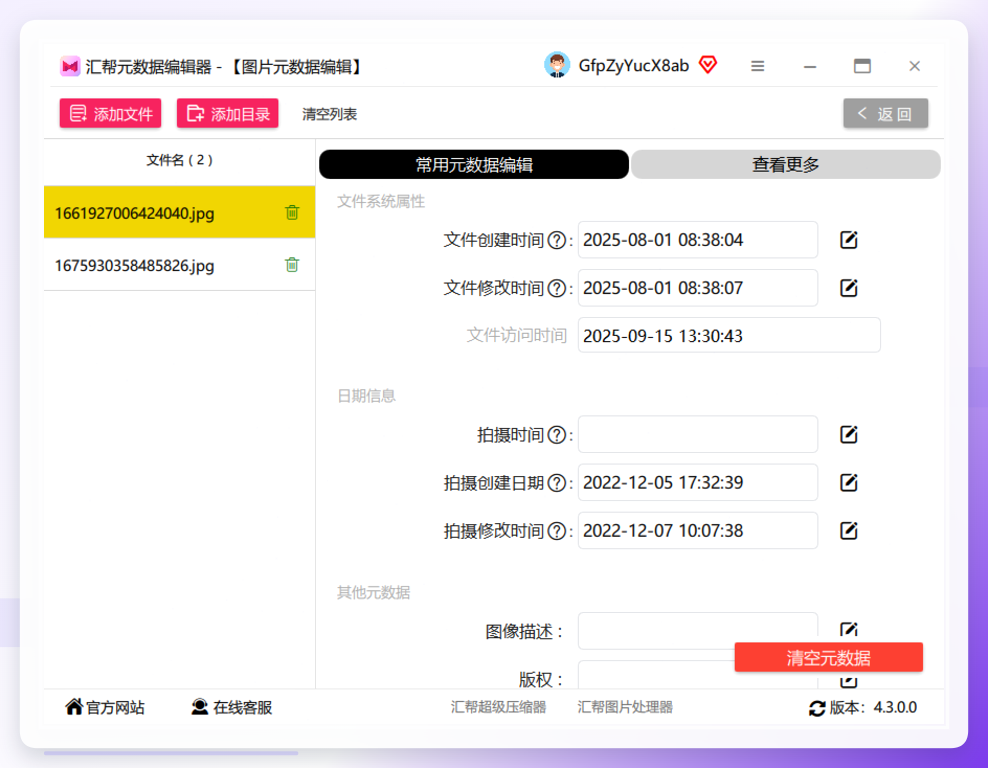This screenshot has width=988, height=768.
Task: Show help for 拍摄创建日期 question icon
Action: [x=556, y=483]
